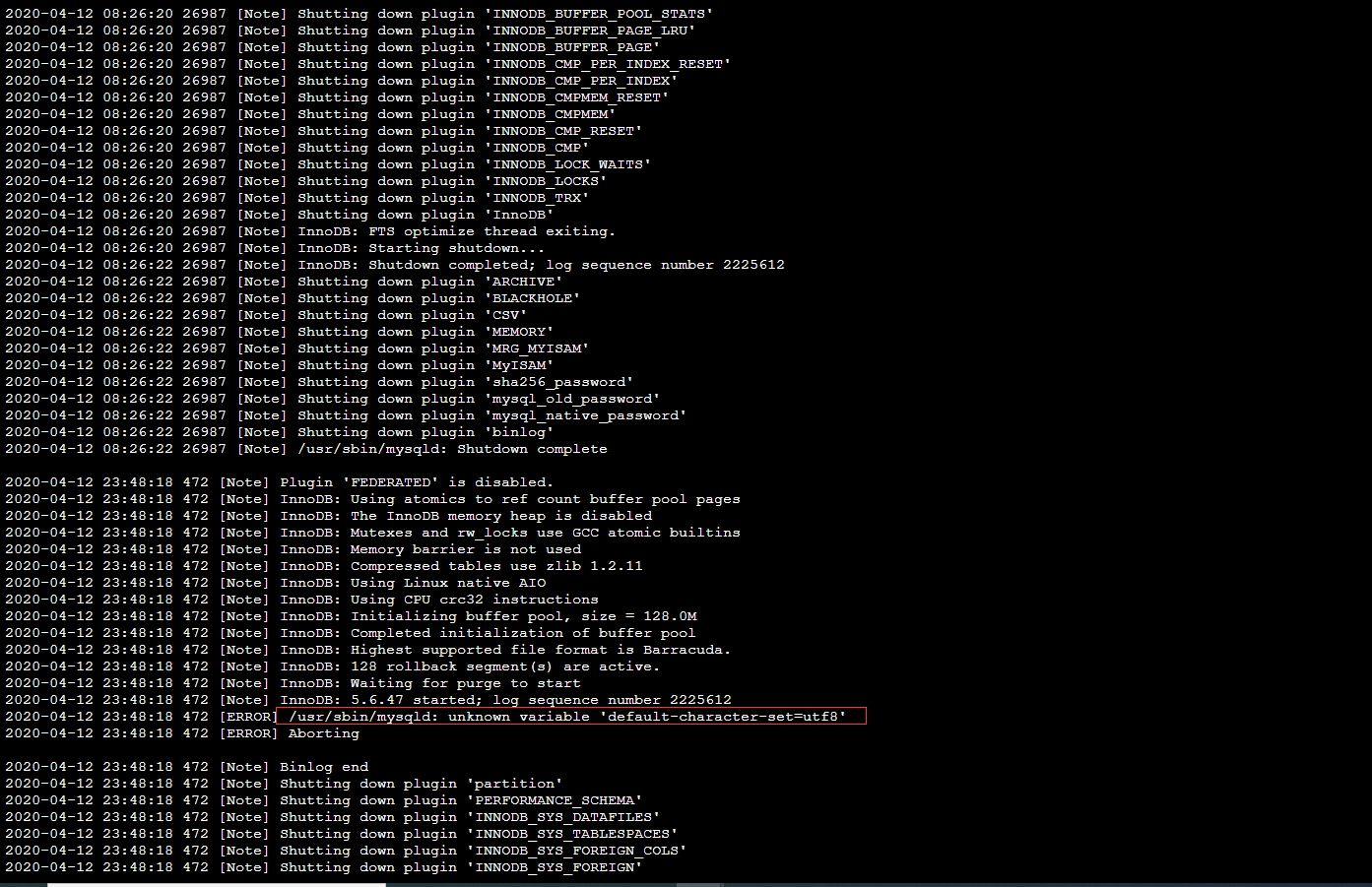This screenshot has height=887, width=1372.
Task: Select 'Using Linux native AIO' line
Action: [x=275, y=583]
